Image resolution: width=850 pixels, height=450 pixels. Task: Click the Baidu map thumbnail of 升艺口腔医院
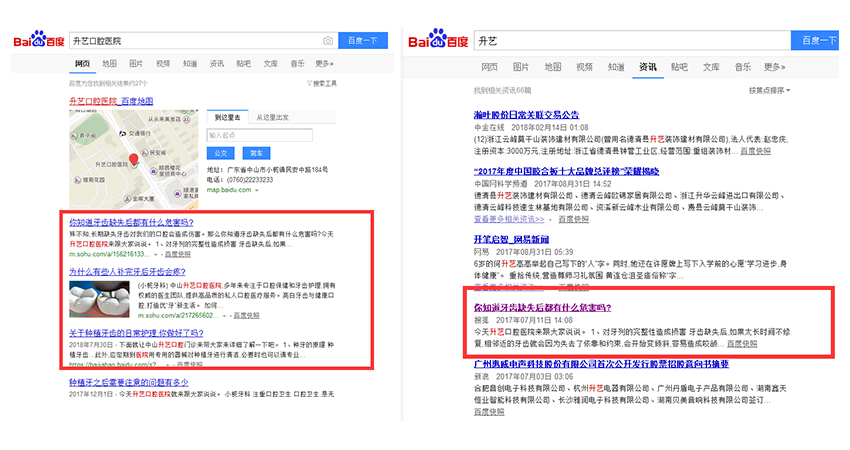pyautogui.click(x=133, y=159)
